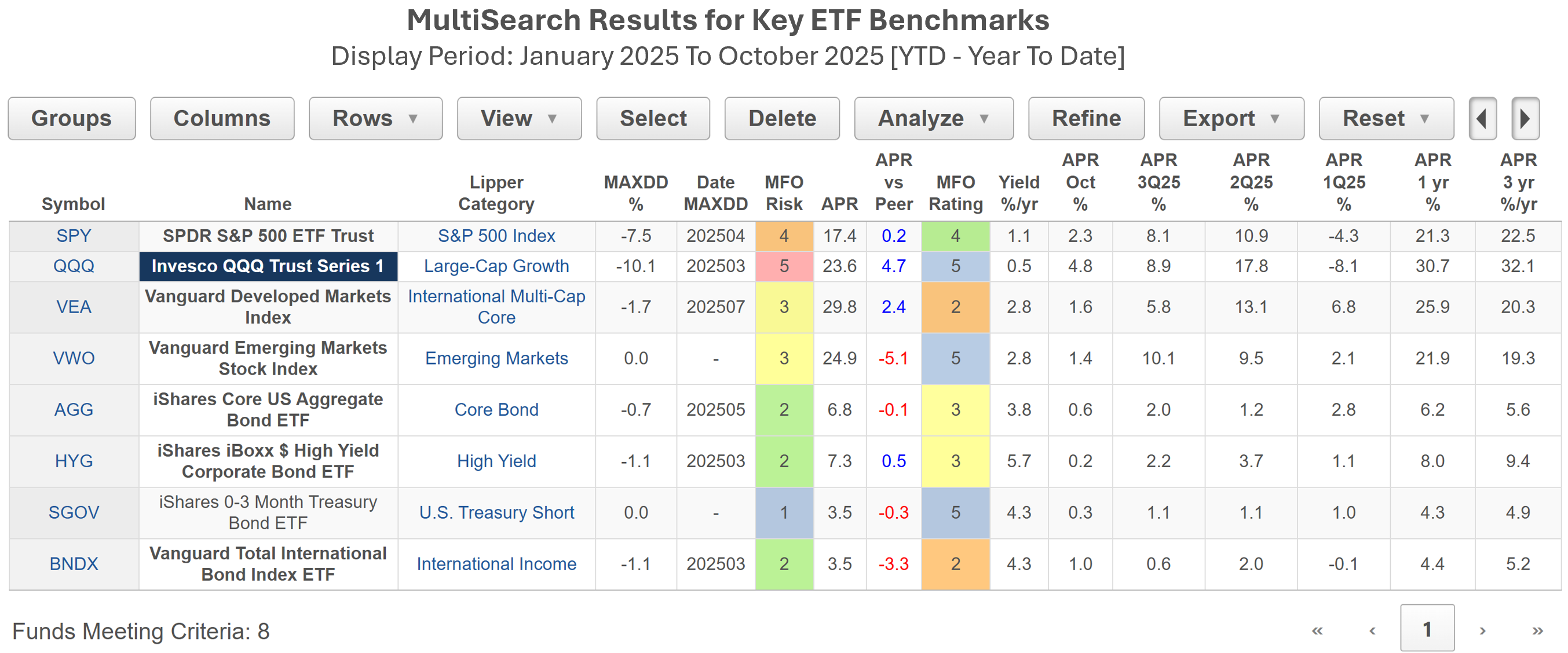Select page 1 in pagination

pos(1427,629)
